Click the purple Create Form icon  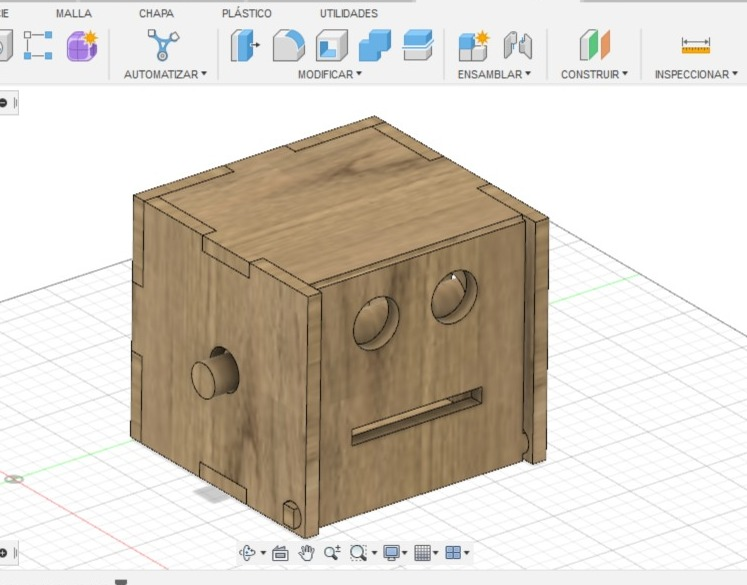(82, 46)
